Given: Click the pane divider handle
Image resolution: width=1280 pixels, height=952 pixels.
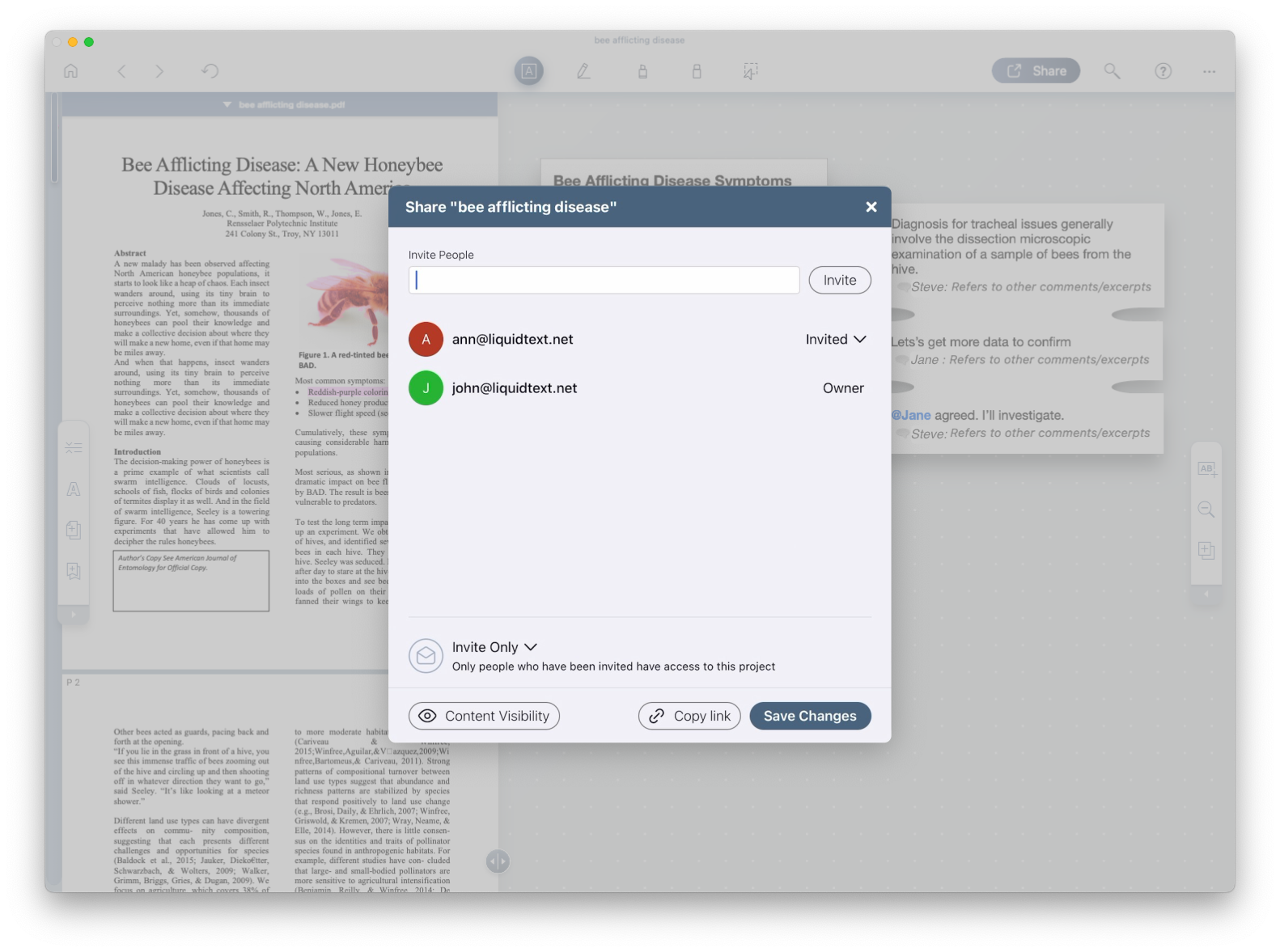Looking at the screenshot, I should [x=498, y=861].
